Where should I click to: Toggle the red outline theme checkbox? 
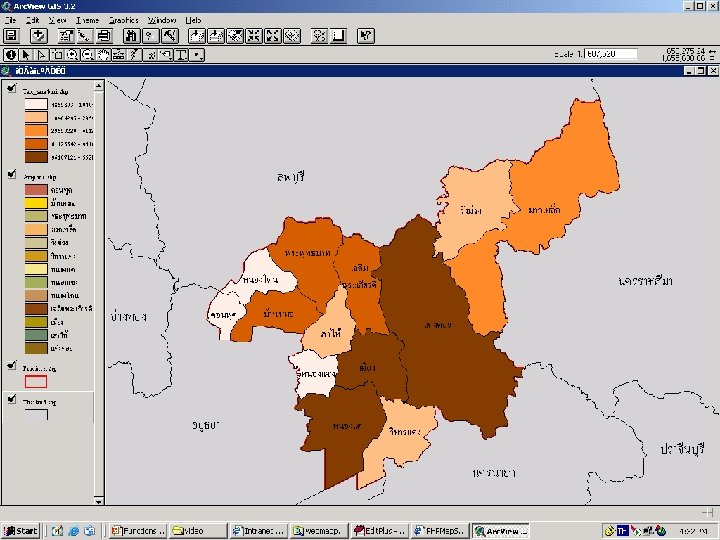pyautogui.click(x=12, y=365)
